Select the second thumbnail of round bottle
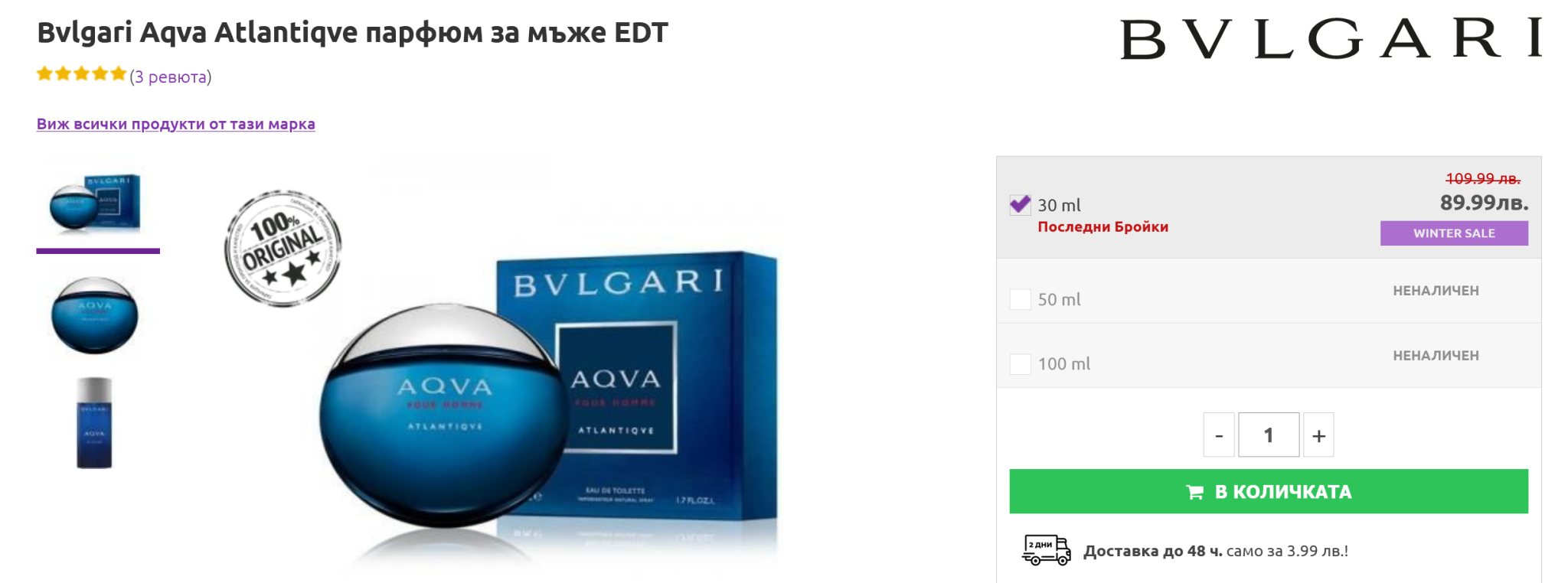1568x583 pixels. pyautogui.click(x=95, y=314)
